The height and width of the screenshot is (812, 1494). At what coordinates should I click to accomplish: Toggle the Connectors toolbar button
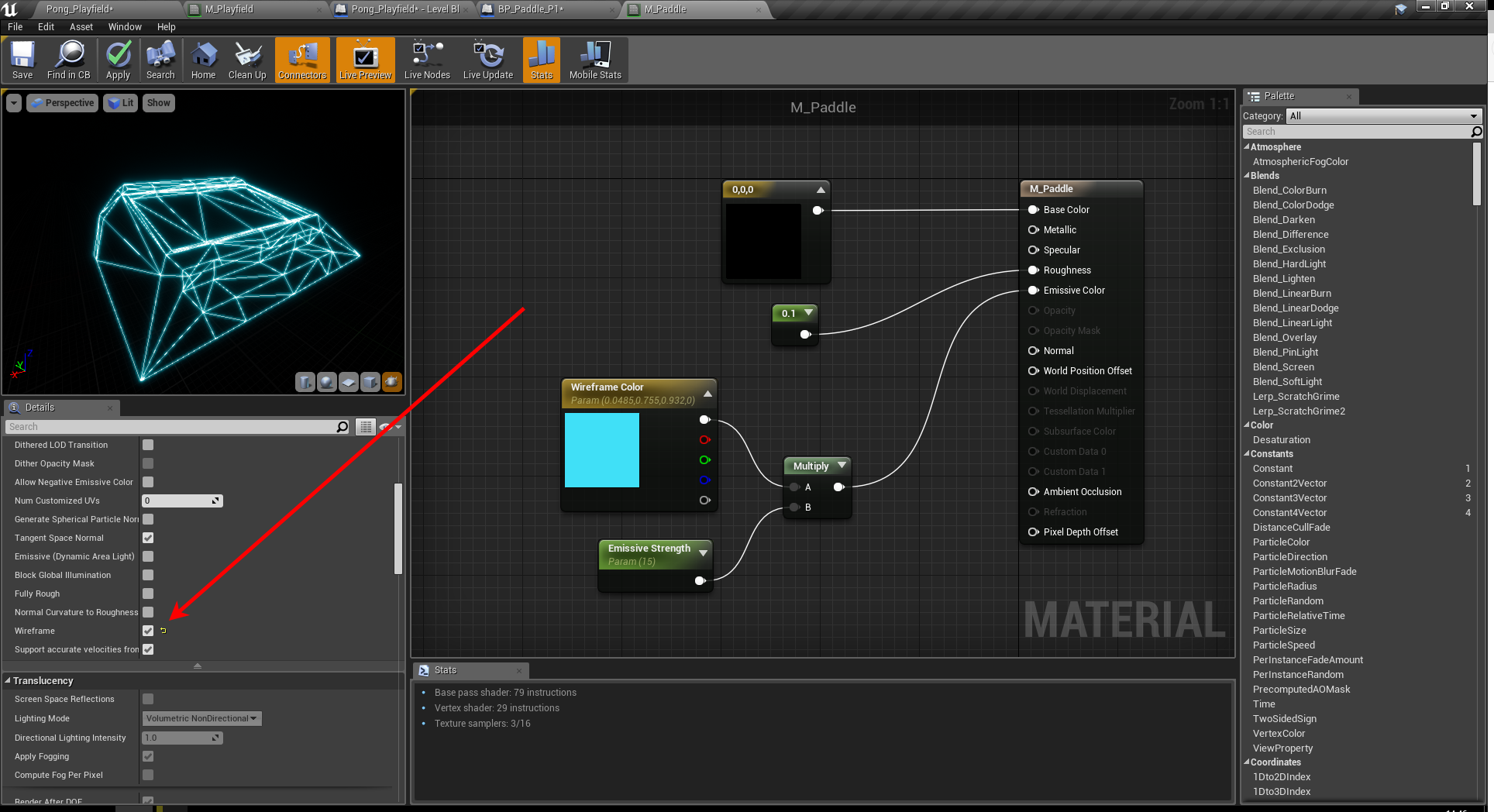point(302,60)
